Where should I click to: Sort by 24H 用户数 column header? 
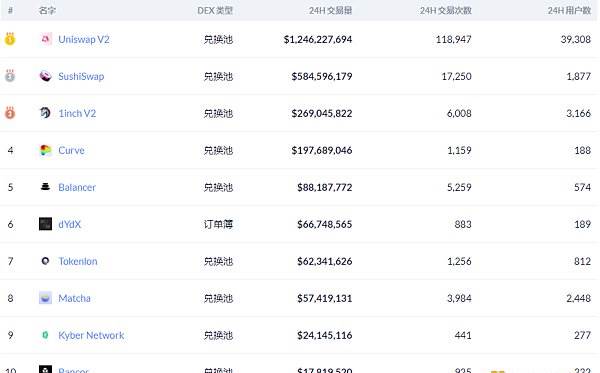(569, 10)
